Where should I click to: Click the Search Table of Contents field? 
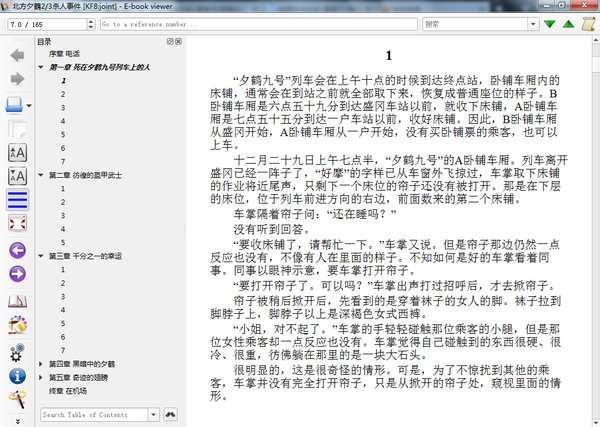tap(94, 414)
